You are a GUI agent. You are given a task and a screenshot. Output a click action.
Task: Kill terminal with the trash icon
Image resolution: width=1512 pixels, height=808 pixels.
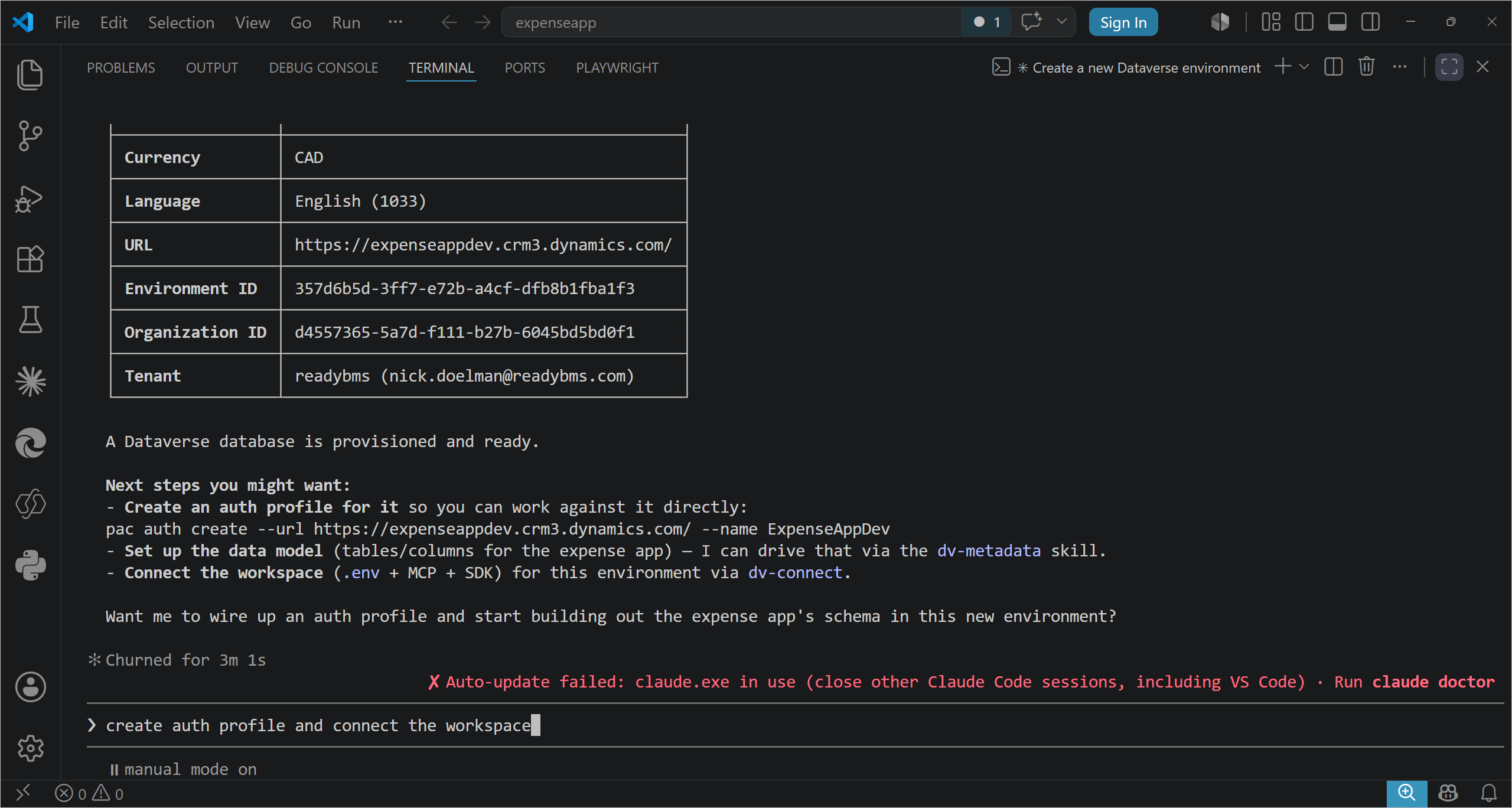1366,67
